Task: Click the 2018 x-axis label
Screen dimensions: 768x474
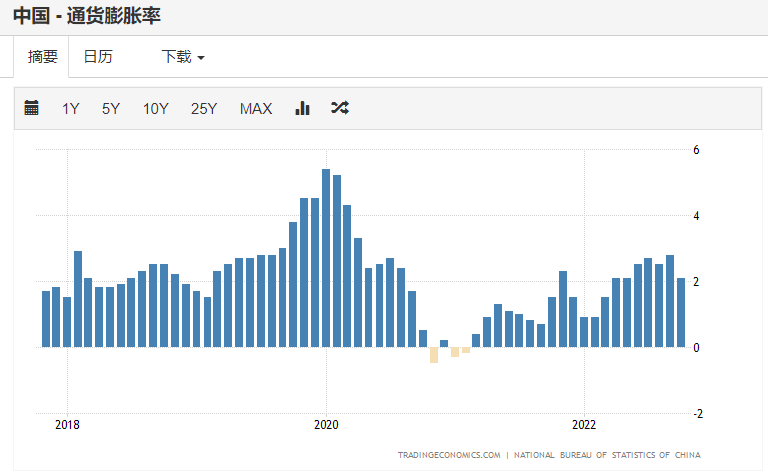Action: (67, 424)
